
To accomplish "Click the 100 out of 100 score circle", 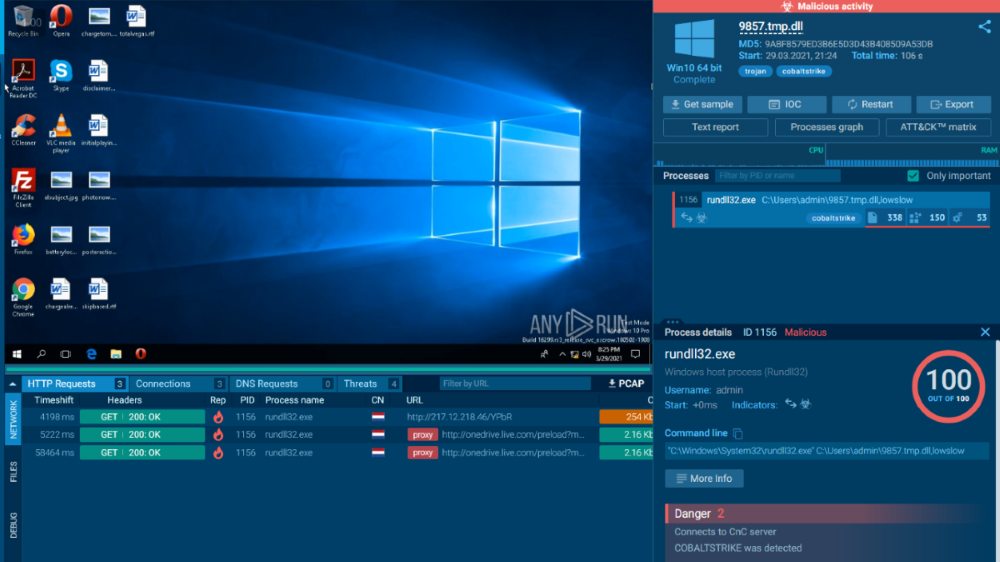I will pyautogui.click(x=948, y=387).
